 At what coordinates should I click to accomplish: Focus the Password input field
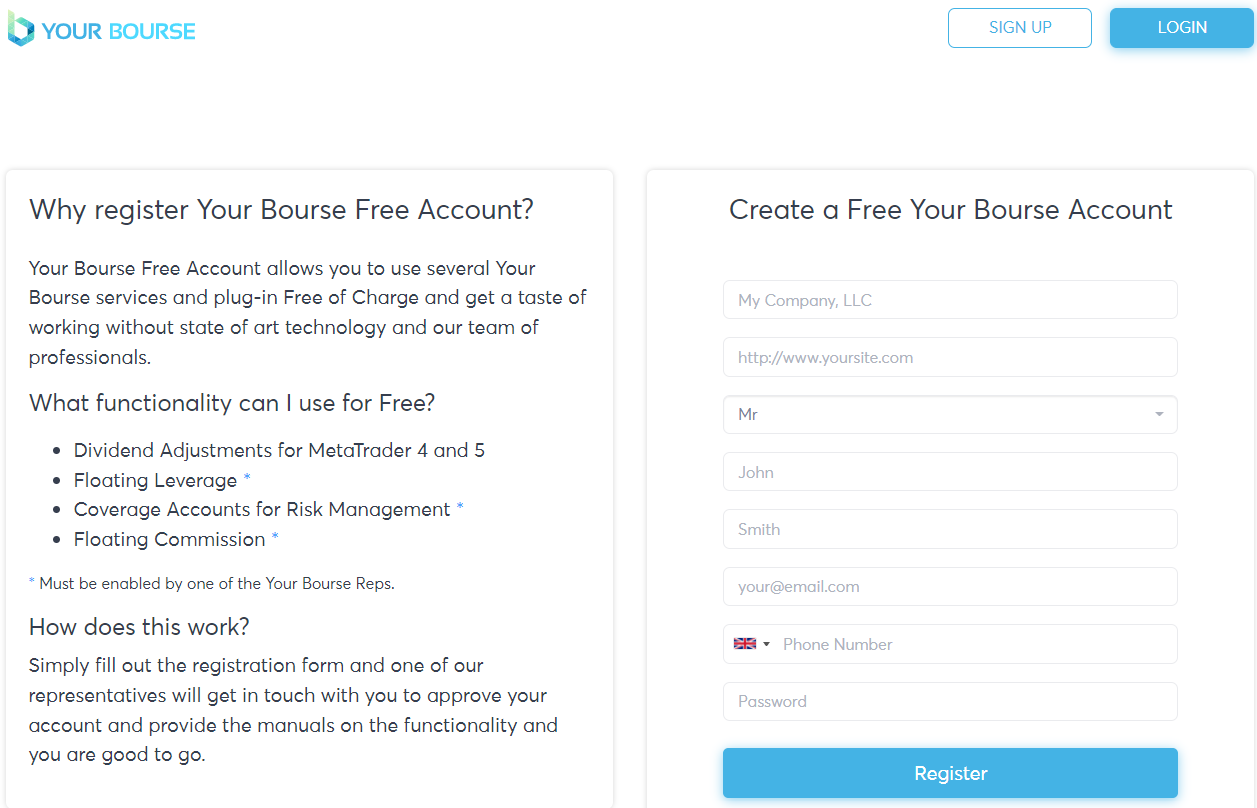(x=950, y=701)
